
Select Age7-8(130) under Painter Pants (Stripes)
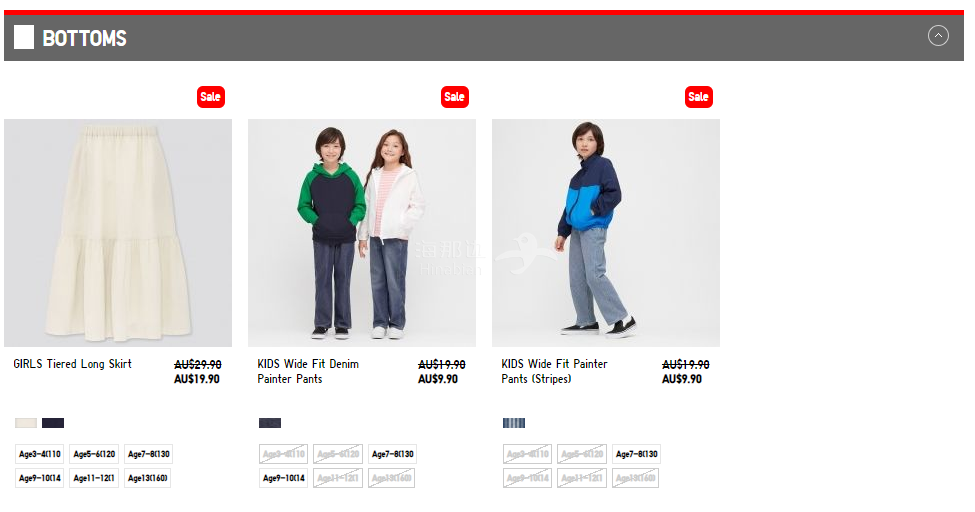tap(636, 454)
